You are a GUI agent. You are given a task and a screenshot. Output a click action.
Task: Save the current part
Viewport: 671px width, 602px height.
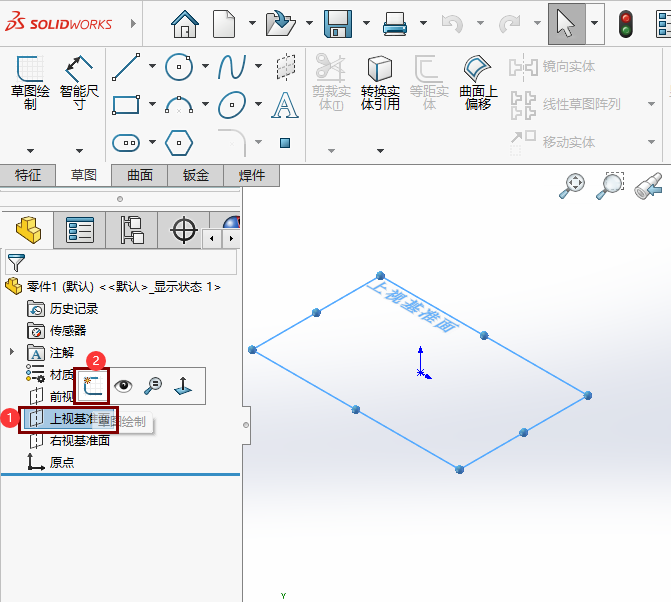(x=338, y=24)
